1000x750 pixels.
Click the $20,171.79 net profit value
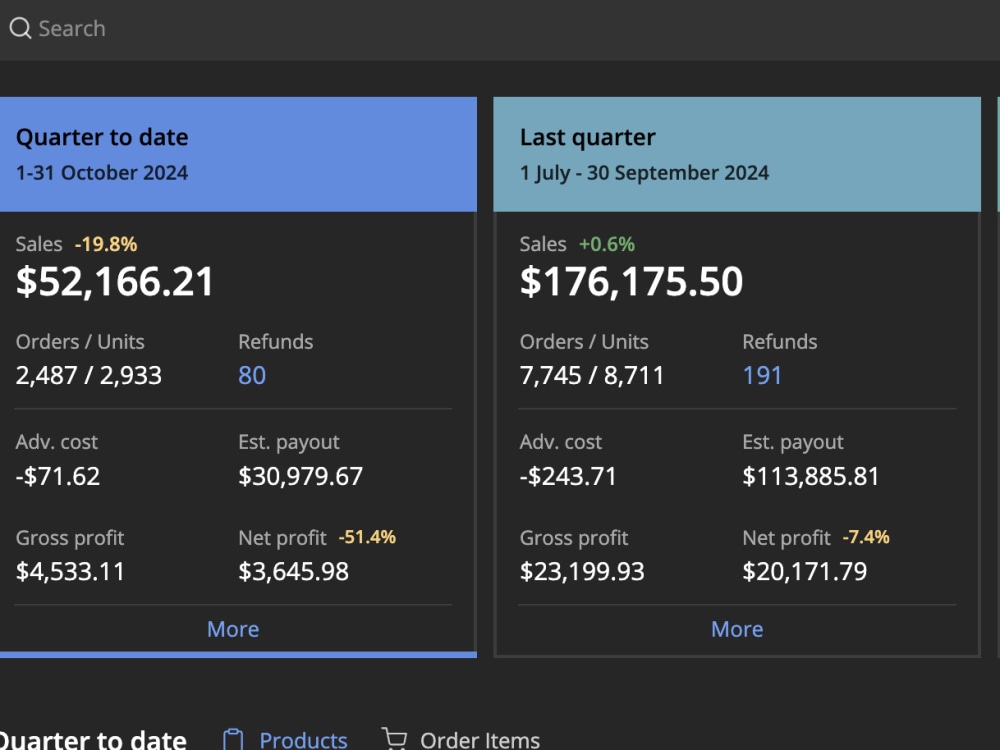coord(805,571)
